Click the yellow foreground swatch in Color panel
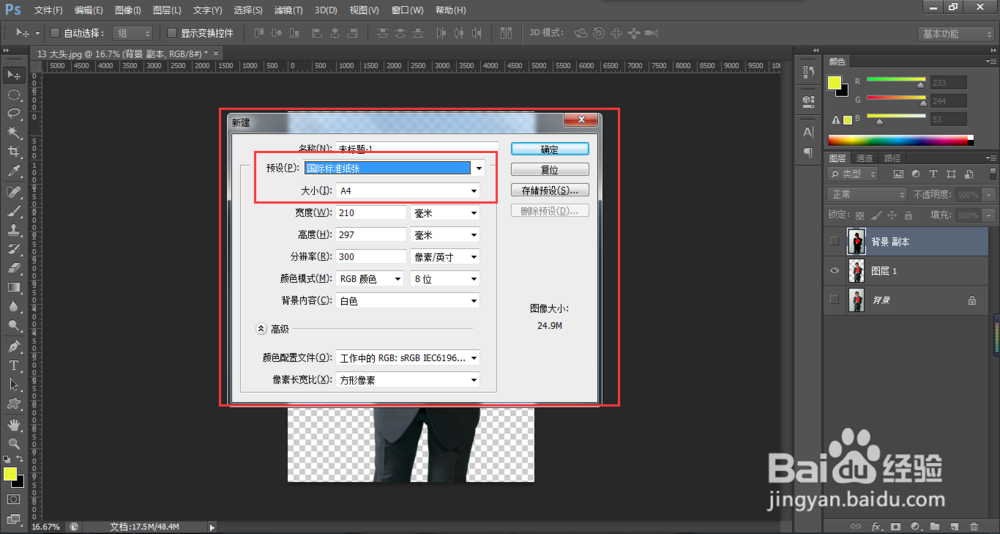Screen dimensions: 1000x534 [x=834, y=82]
